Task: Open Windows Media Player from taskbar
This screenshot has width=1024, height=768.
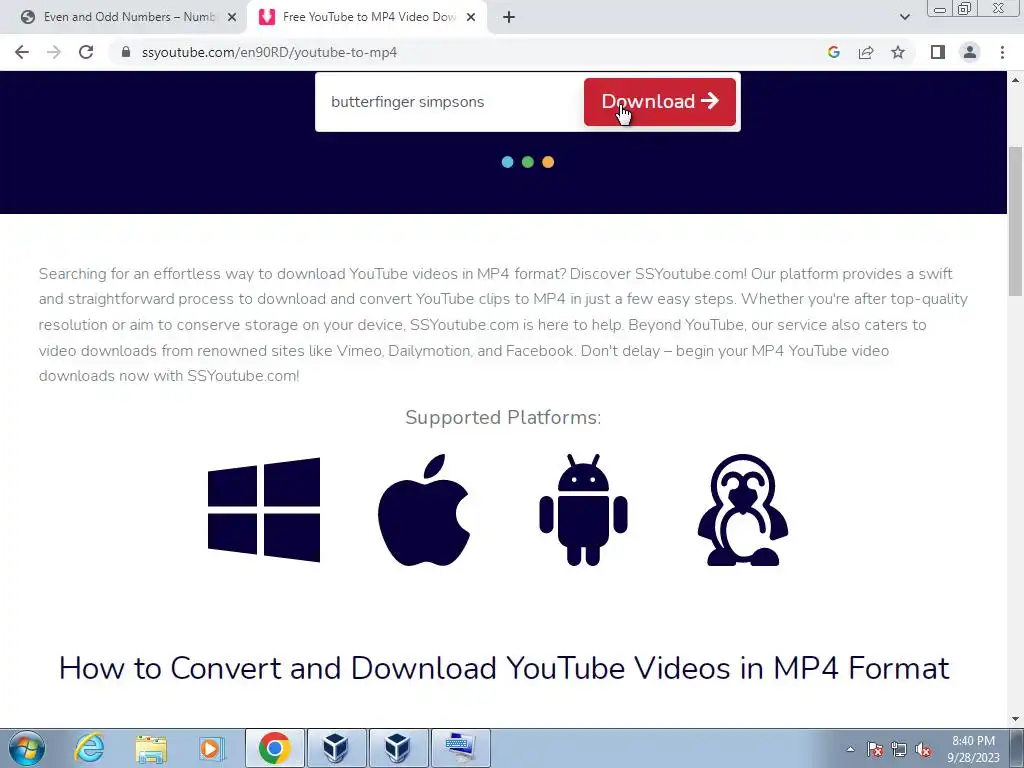Action: 211,748
